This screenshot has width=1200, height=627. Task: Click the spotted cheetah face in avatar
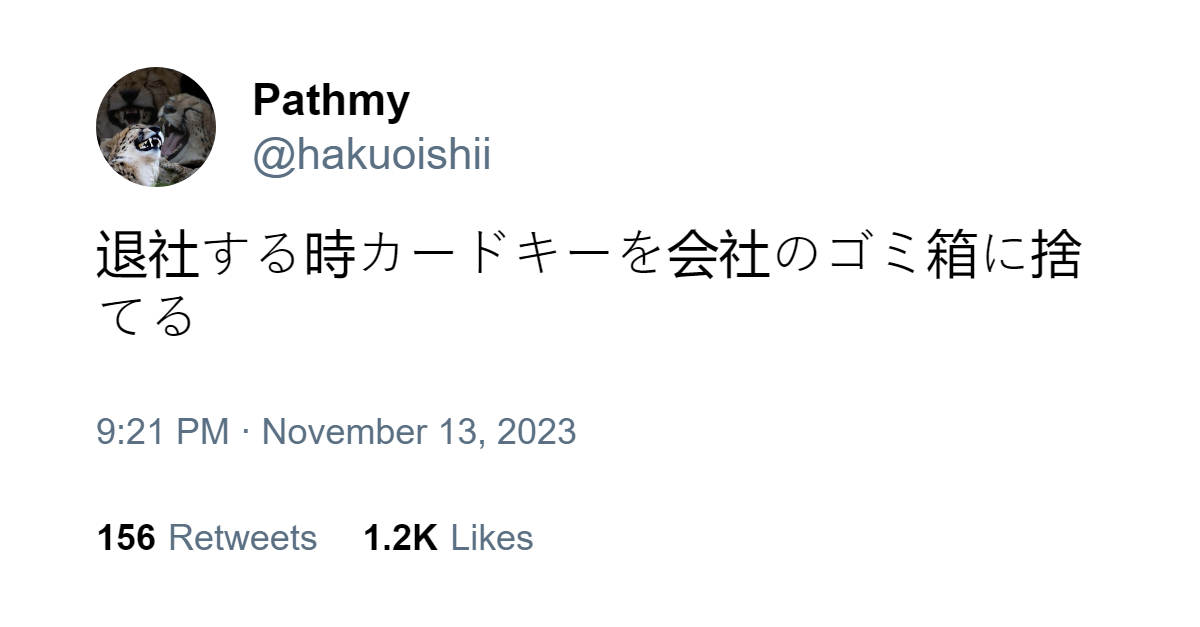pyautogui.click(x=137, y=148)
